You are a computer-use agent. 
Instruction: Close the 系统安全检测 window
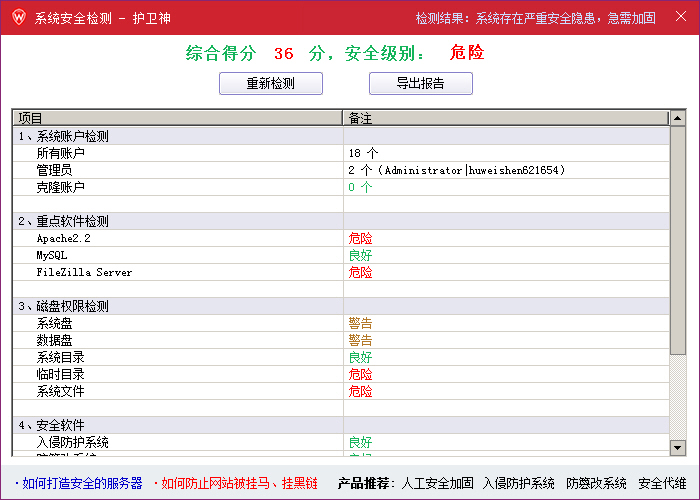coord(681,17)
